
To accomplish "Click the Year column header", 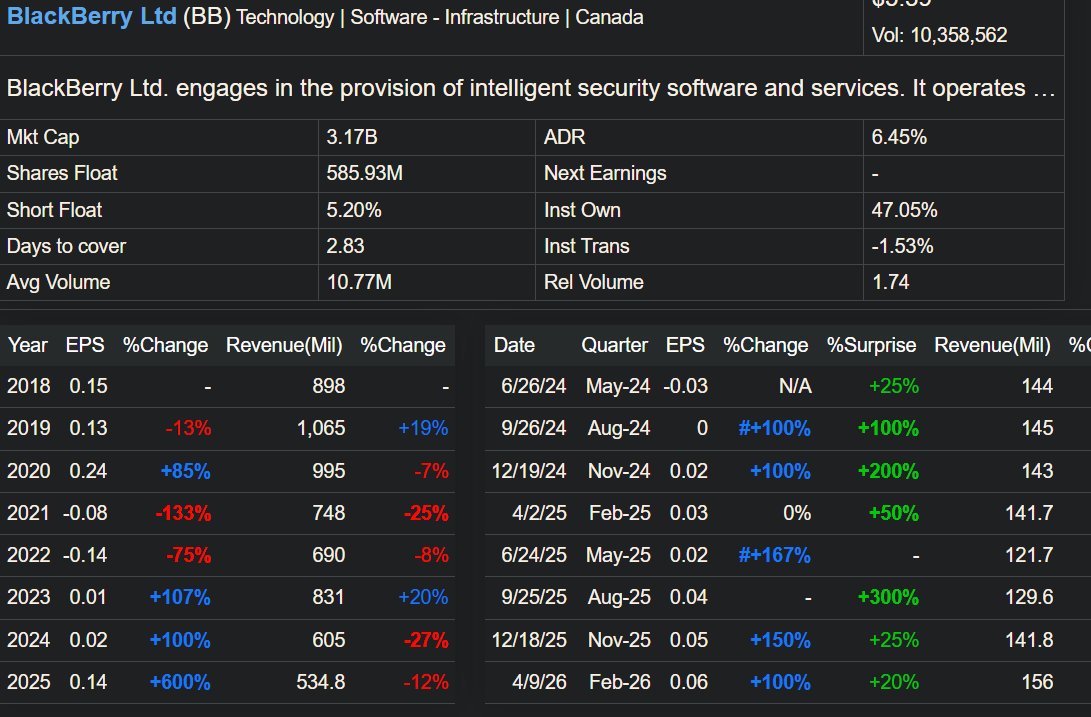I will click(28, 345).
